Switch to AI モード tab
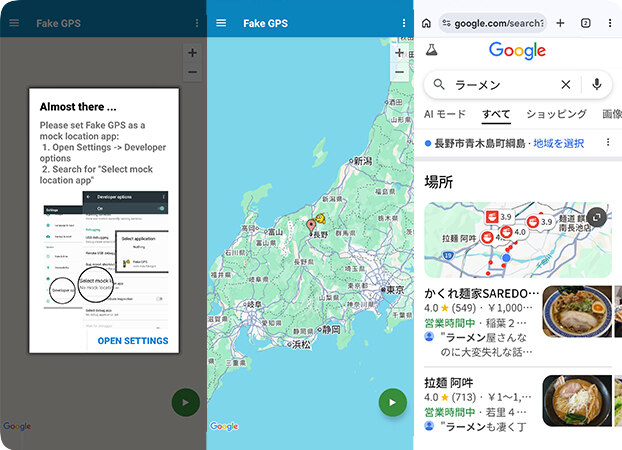 [x=445, y=114]
